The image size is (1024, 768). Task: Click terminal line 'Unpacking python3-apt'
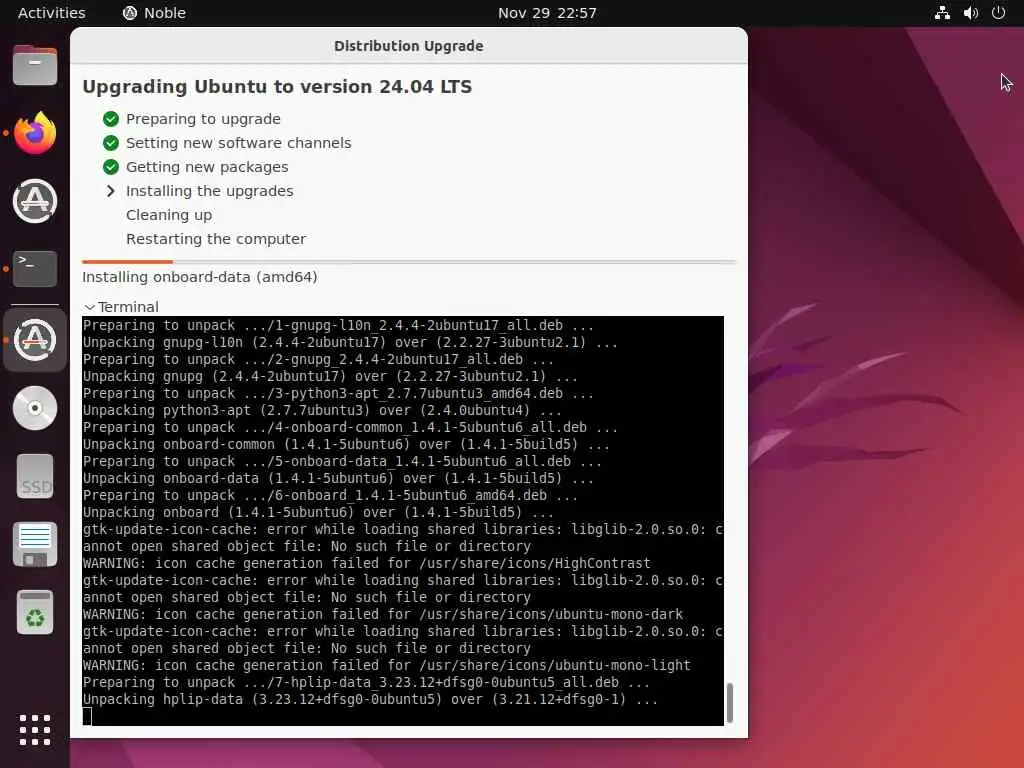pos(322,410)
